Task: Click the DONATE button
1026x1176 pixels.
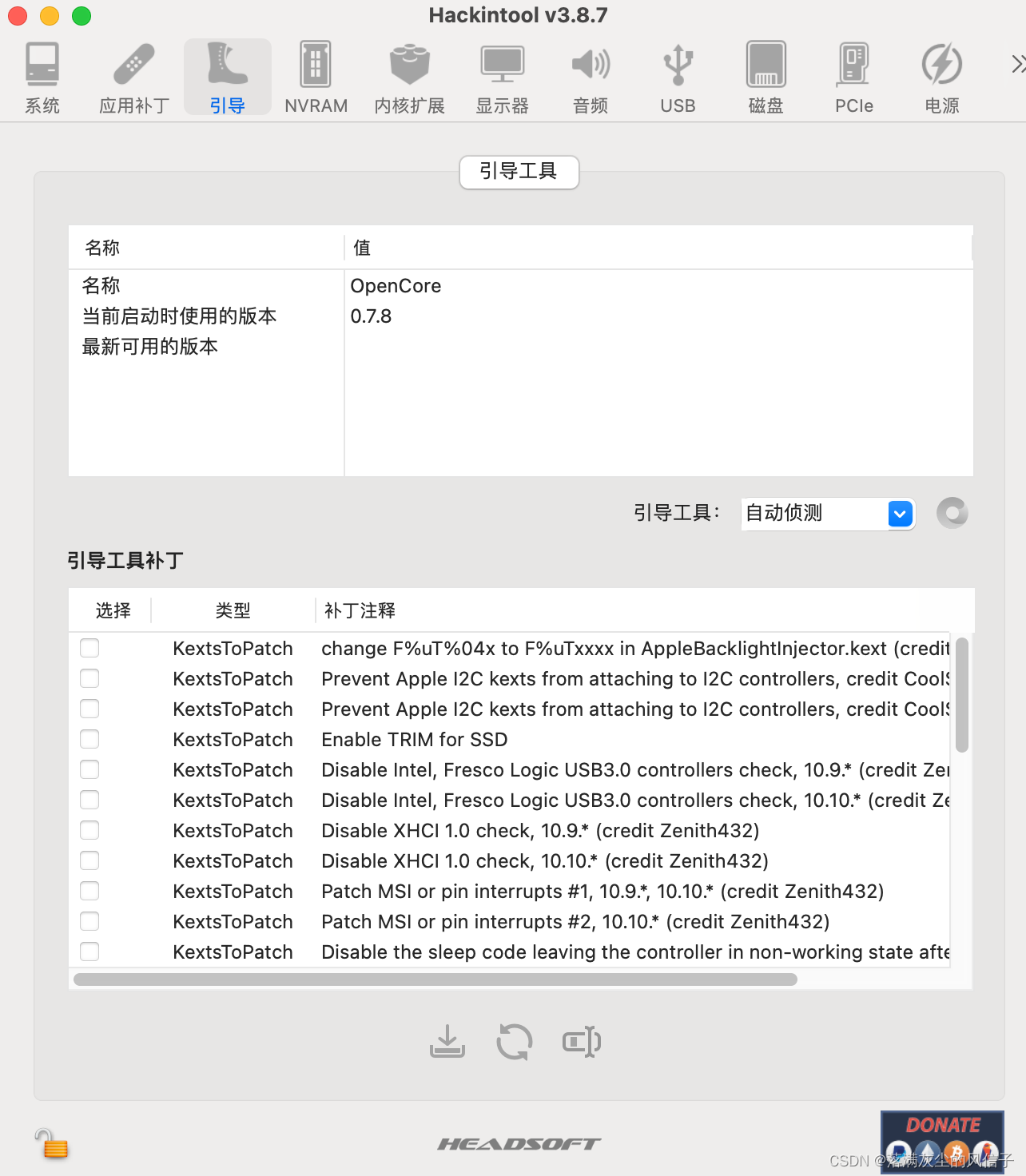Action: click(942, 1141)
